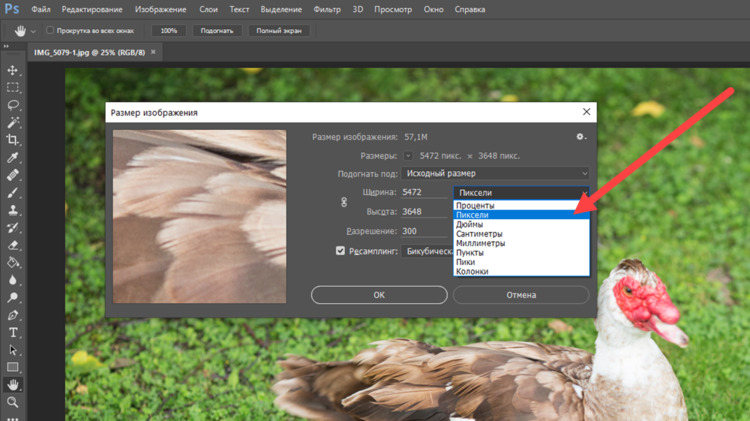Select the Eyedropper tool
The width and height of the screenshot is (750, 421).
(x=13, y=158)
